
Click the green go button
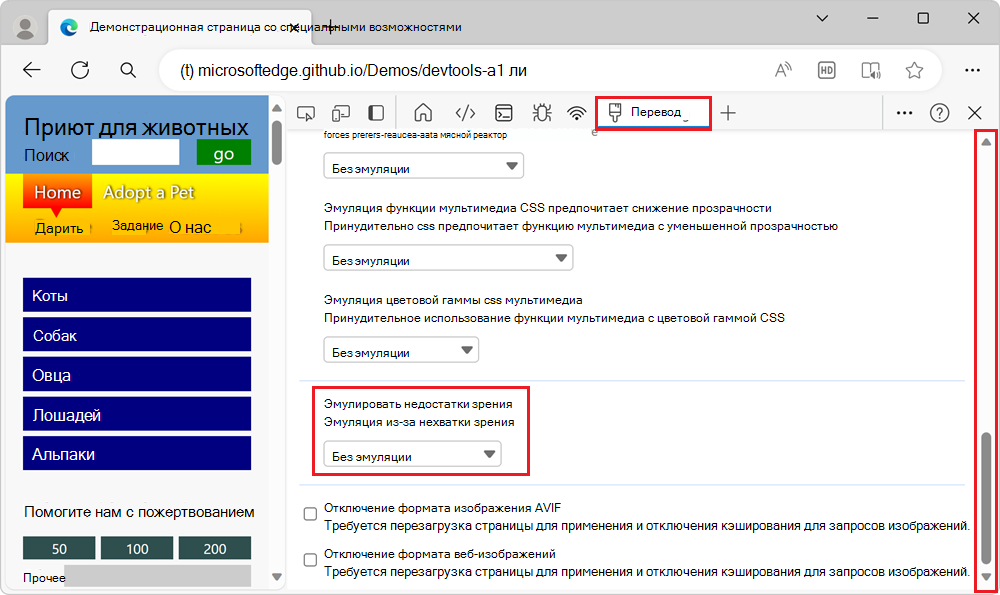(224, 153)
